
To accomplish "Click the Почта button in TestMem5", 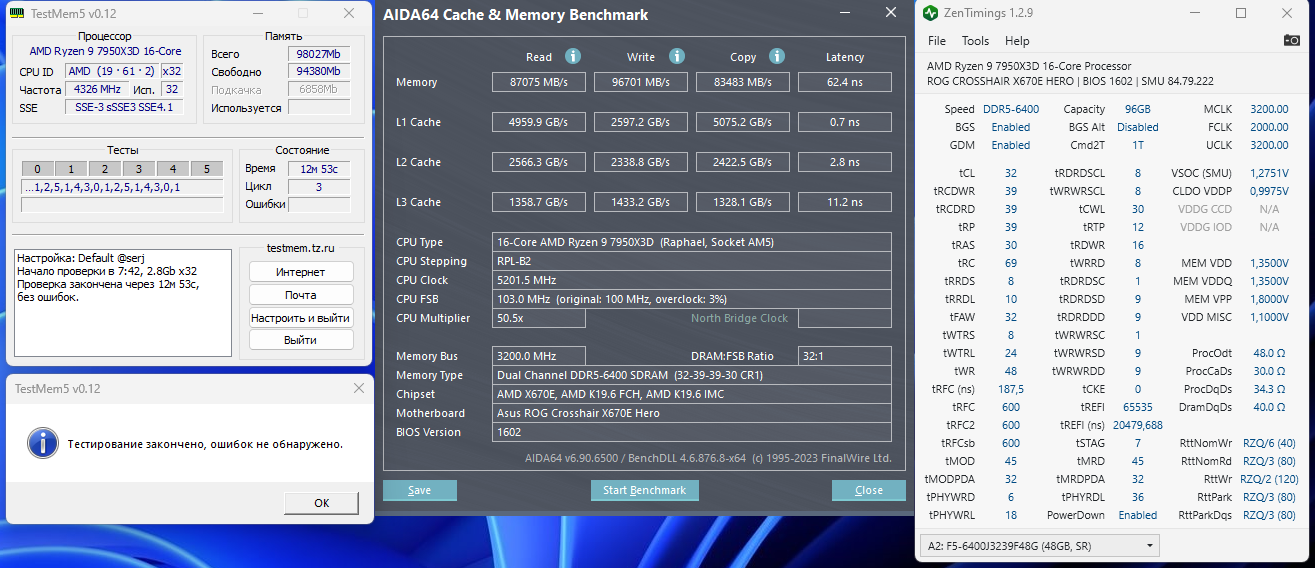I will [x=301, y=295].
